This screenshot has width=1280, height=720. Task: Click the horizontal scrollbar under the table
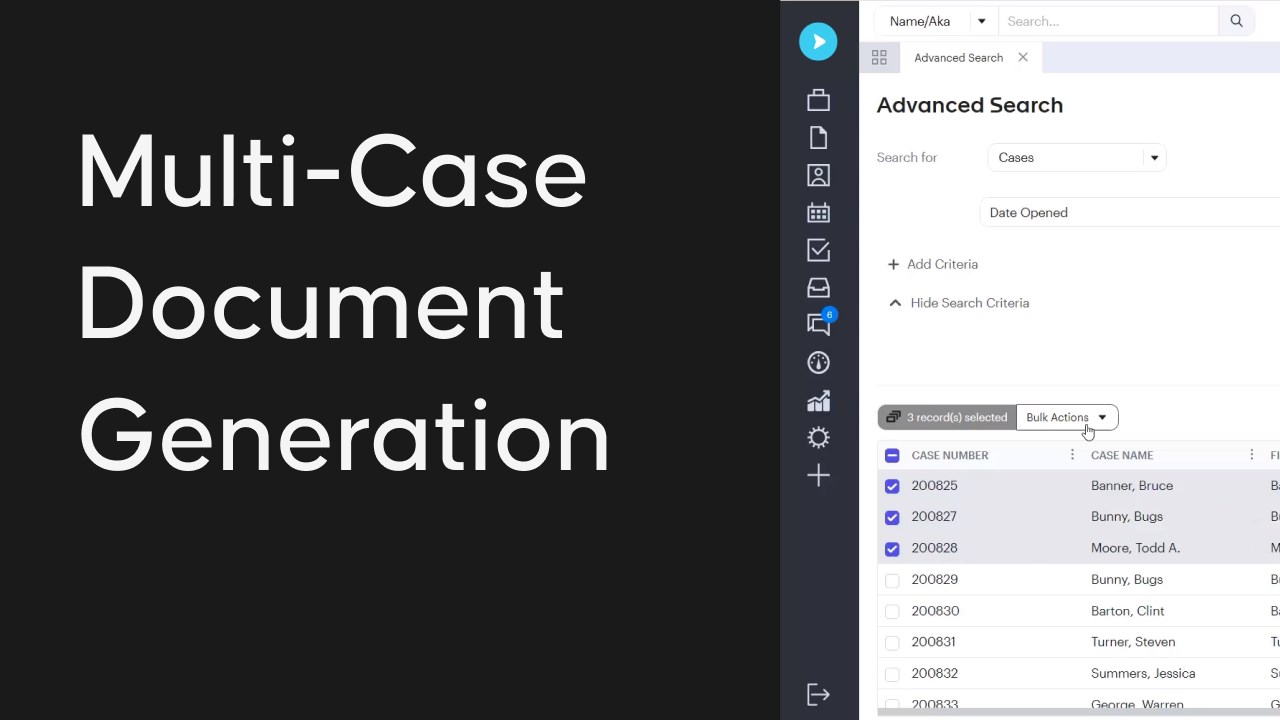pos(1078,712)
